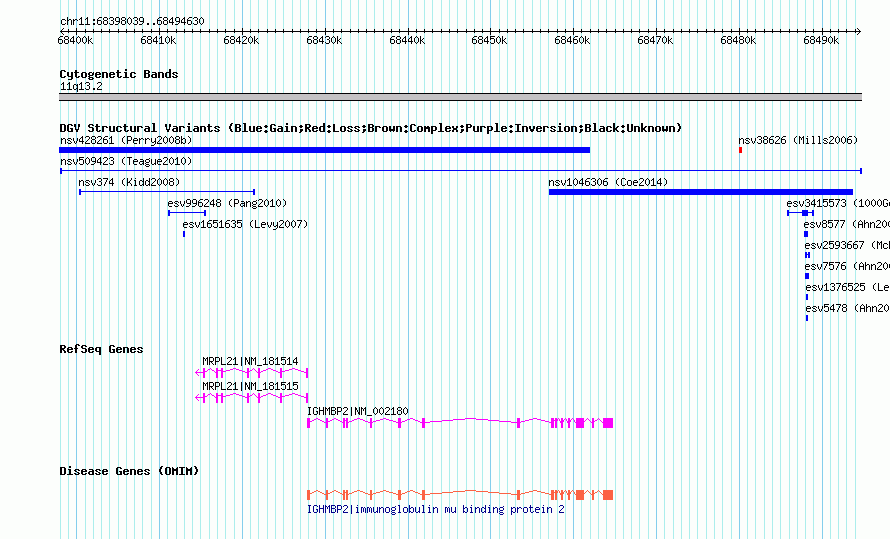890x539 pixels.
Task: Open variant esv996248 (Pang2010) label
Action: pyautogui.click(x=227, y=203)
